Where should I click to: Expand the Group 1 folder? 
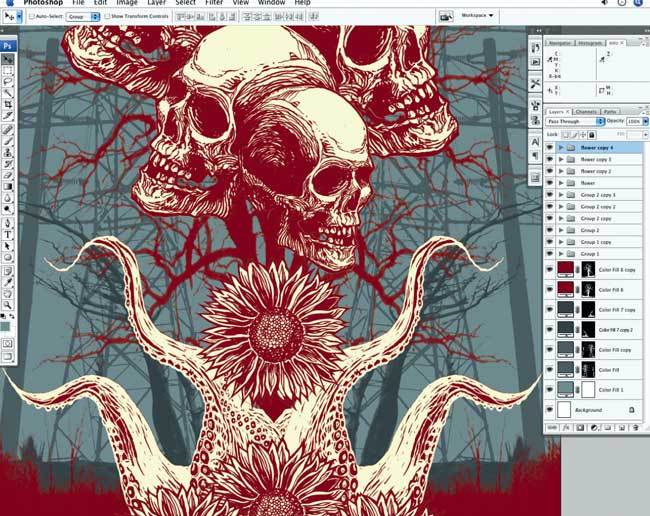561,254
